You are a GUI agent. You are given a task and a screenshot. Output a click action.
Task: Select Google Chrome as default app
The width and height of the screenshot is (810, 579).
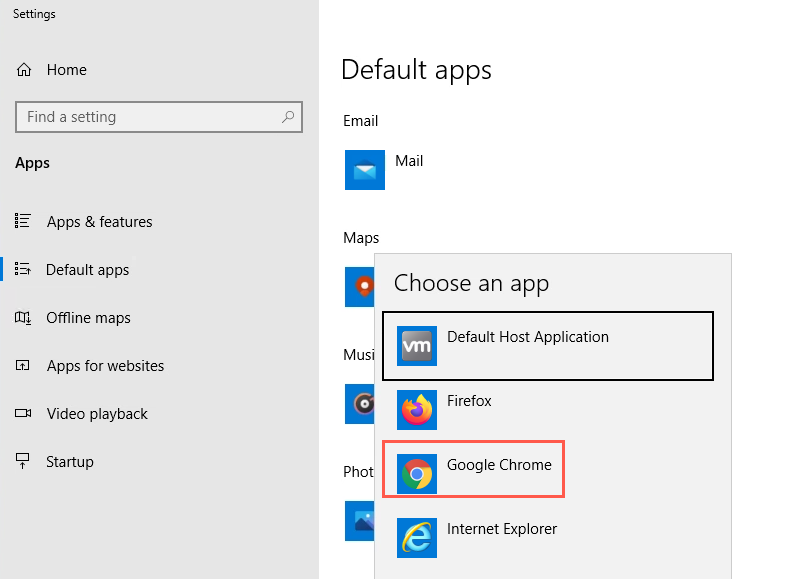pyautogui.click(x=499, y=465)
